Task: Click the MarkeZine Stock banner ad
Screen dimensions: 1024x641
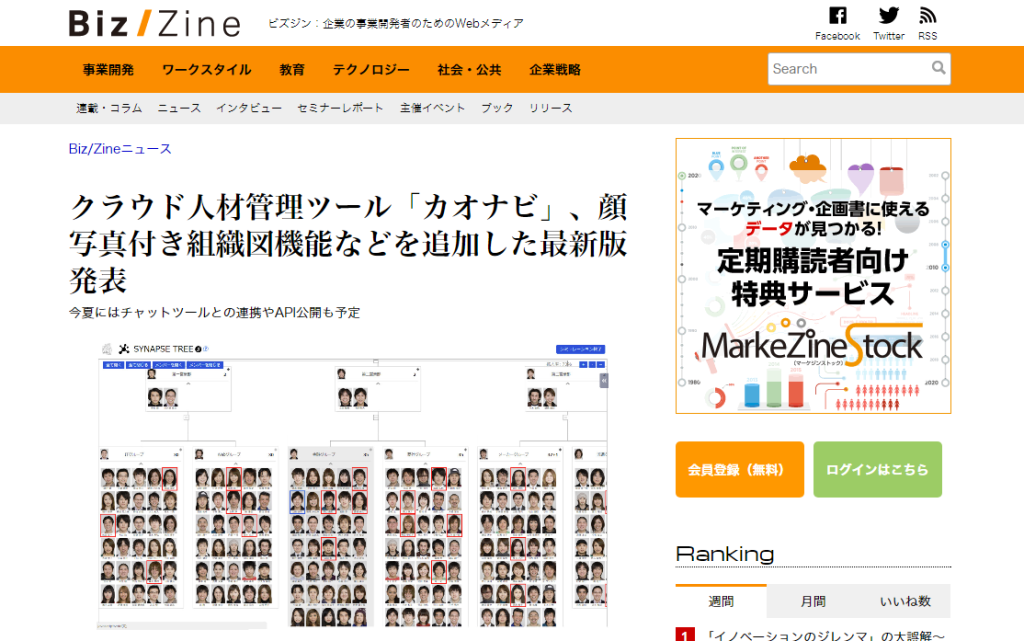Action: pos(813,275)
